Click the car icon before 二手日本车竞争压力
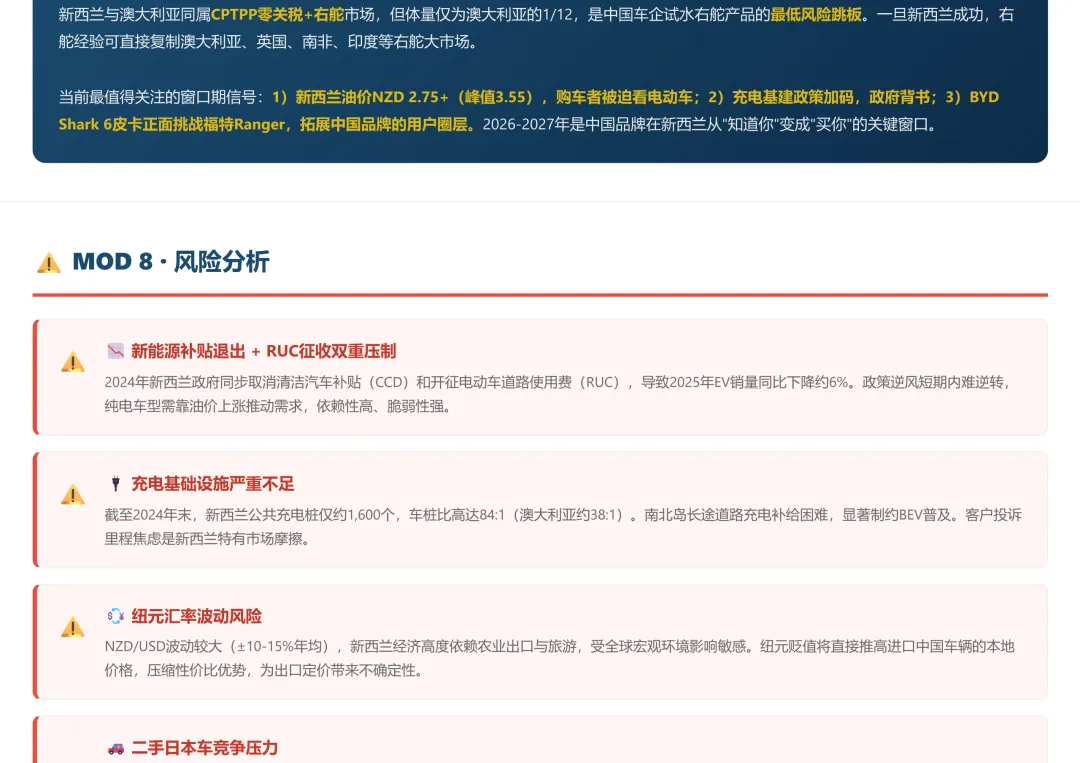The width and height of the screenshot is (1080, 763). pyautogui.click(x=116, y=748)
